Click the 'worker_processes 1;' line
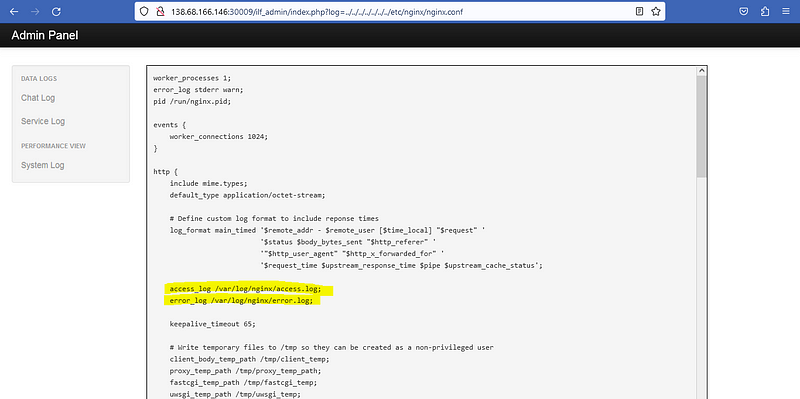 (x=192, y=78)
